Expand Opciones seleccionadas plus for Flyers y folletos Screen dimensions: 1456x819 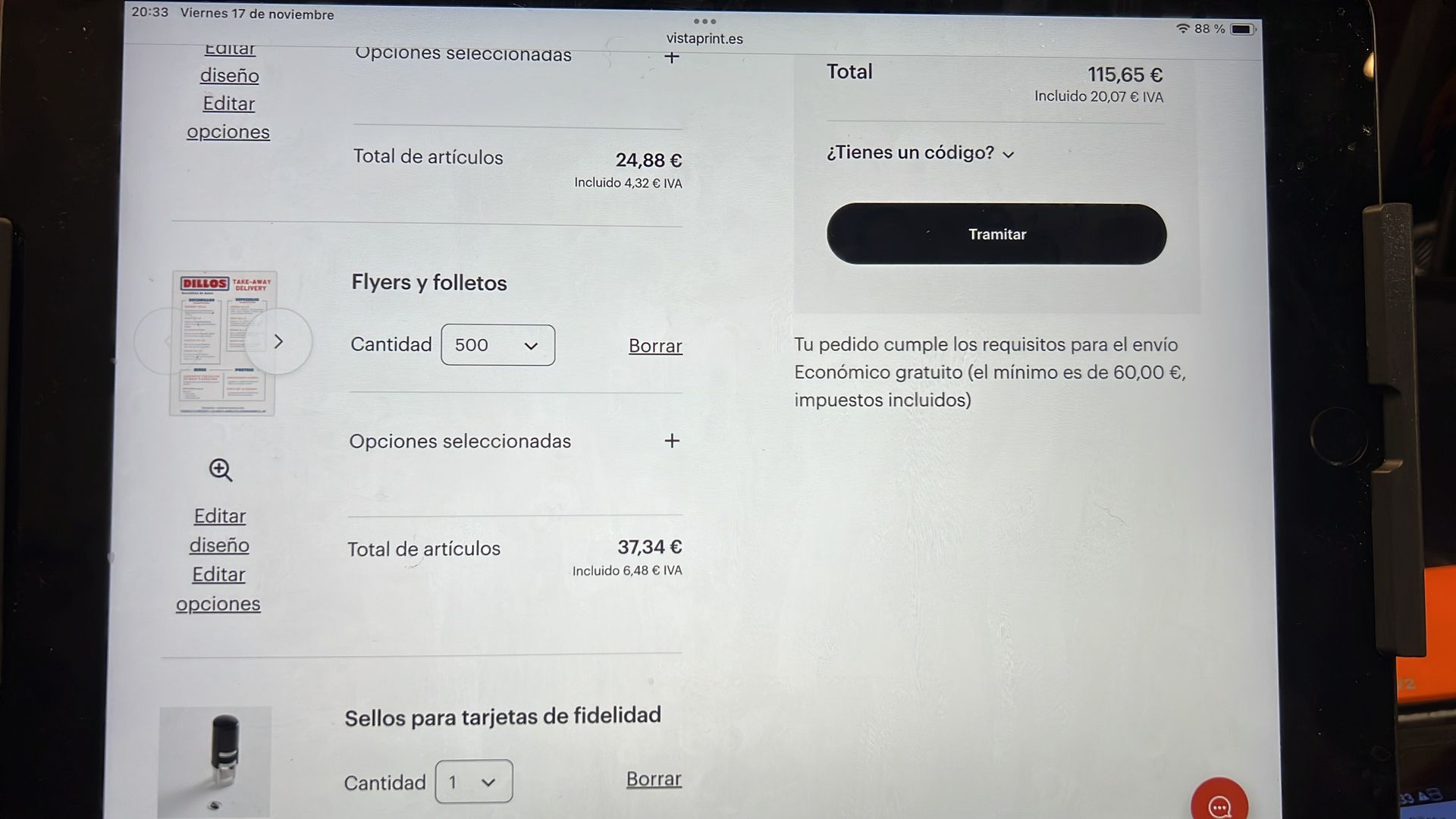point(672,441)
